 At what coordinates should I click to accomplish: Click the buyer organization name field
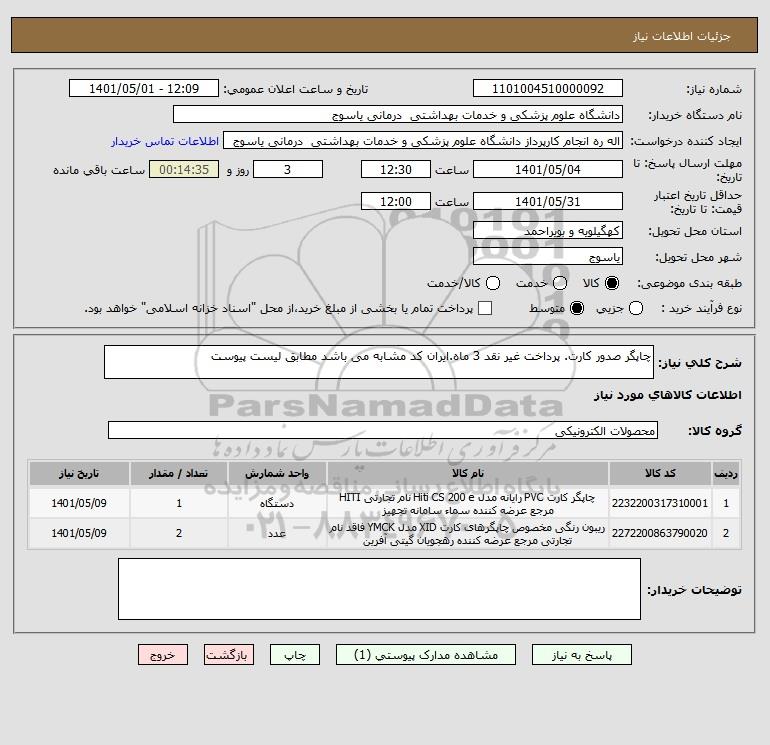pyautogui.click(x=398, y=115)
